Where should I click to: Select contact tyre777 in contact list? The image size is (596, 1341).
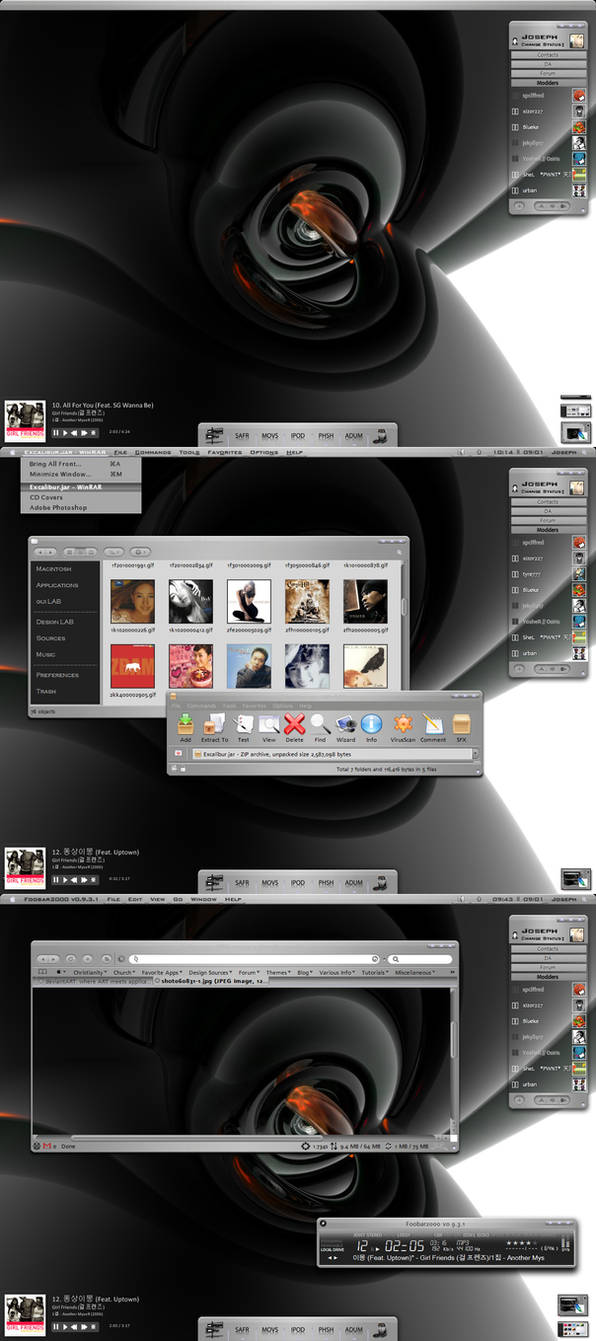click(x=530, y=573)
